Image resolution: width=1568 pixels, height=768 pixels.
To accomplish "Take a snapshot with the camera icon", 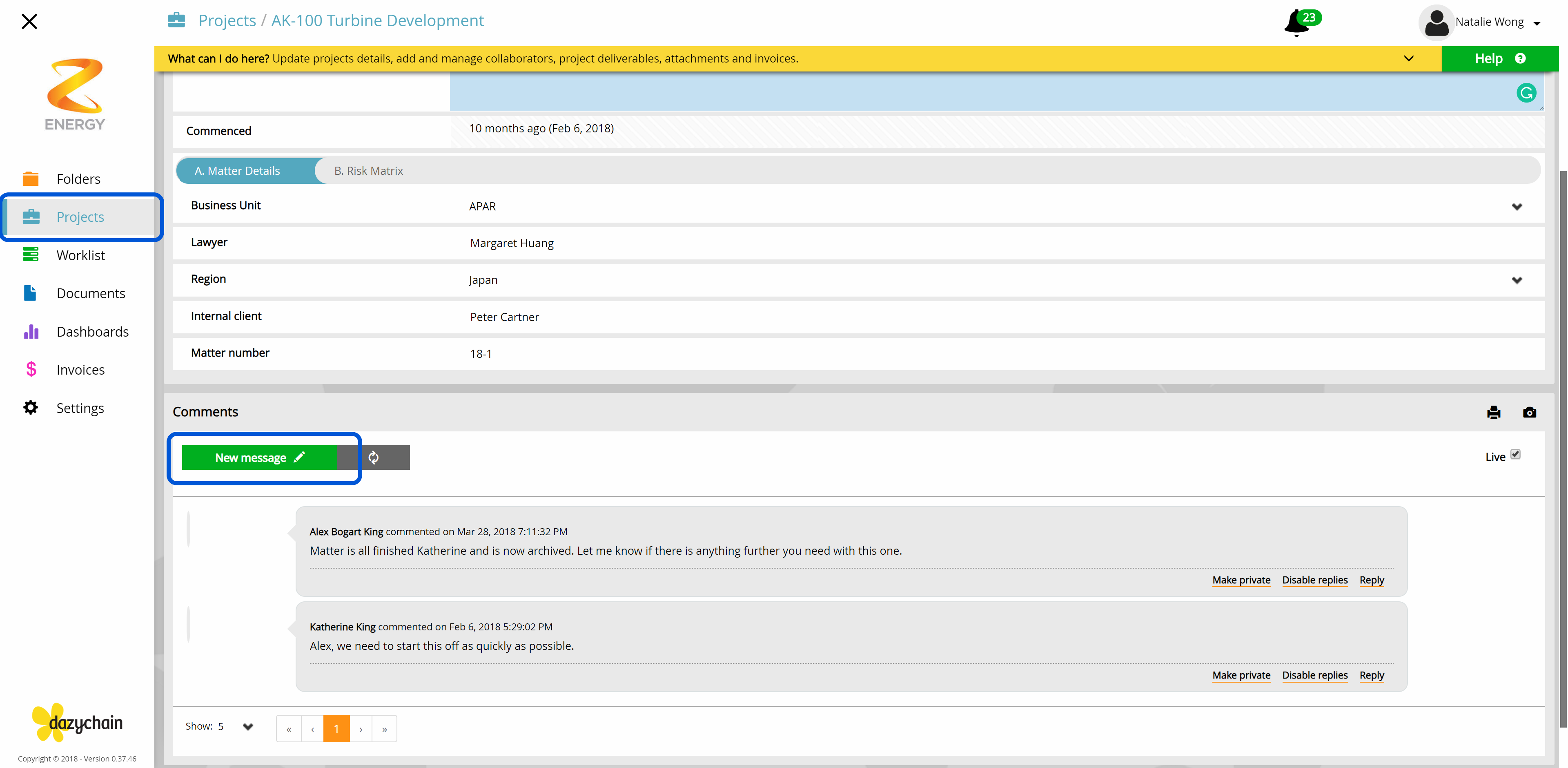I will click(x=1530, y=412).
